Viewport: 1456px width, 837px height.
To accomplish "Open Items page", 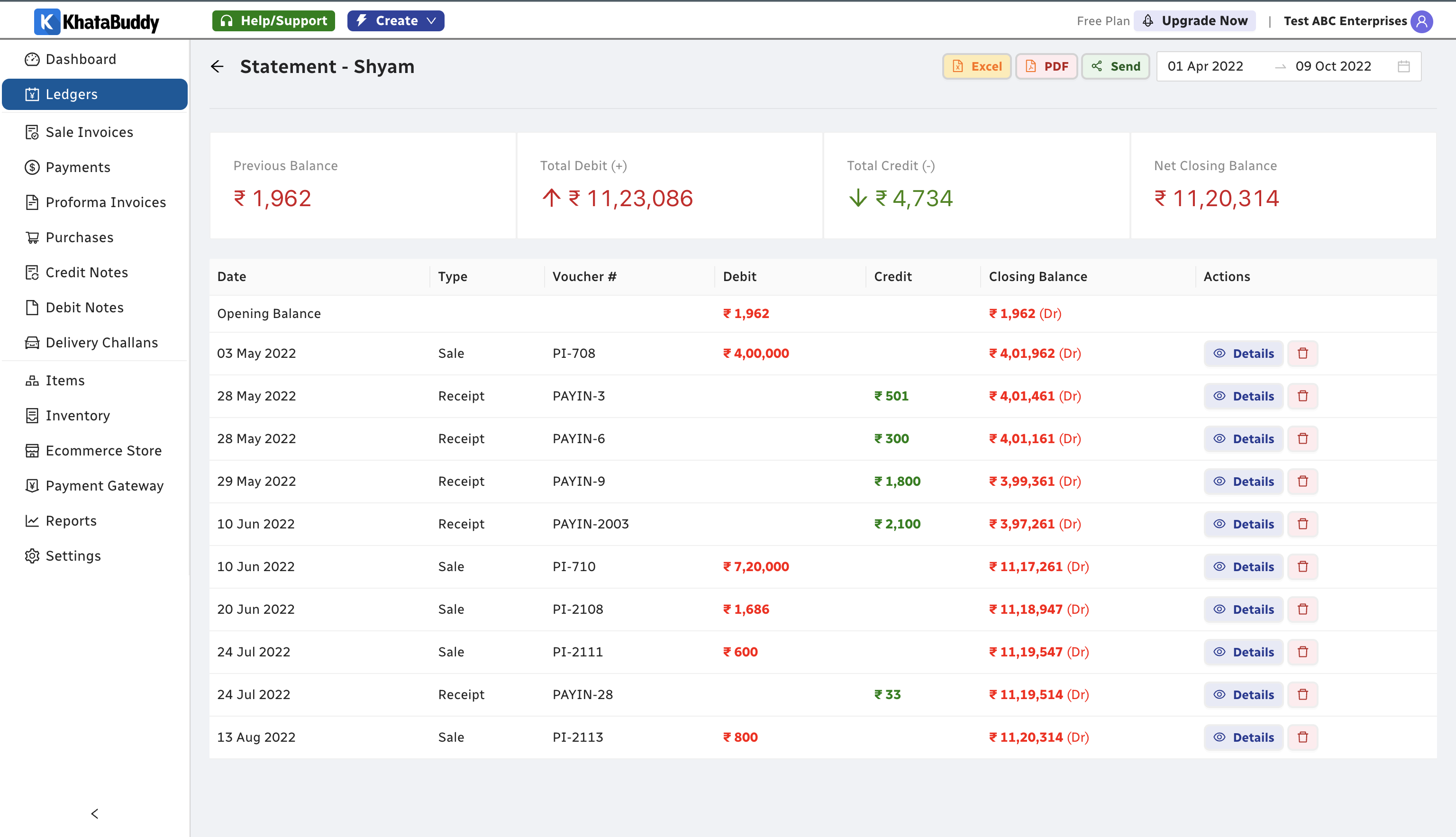I will tap(95, 381).
